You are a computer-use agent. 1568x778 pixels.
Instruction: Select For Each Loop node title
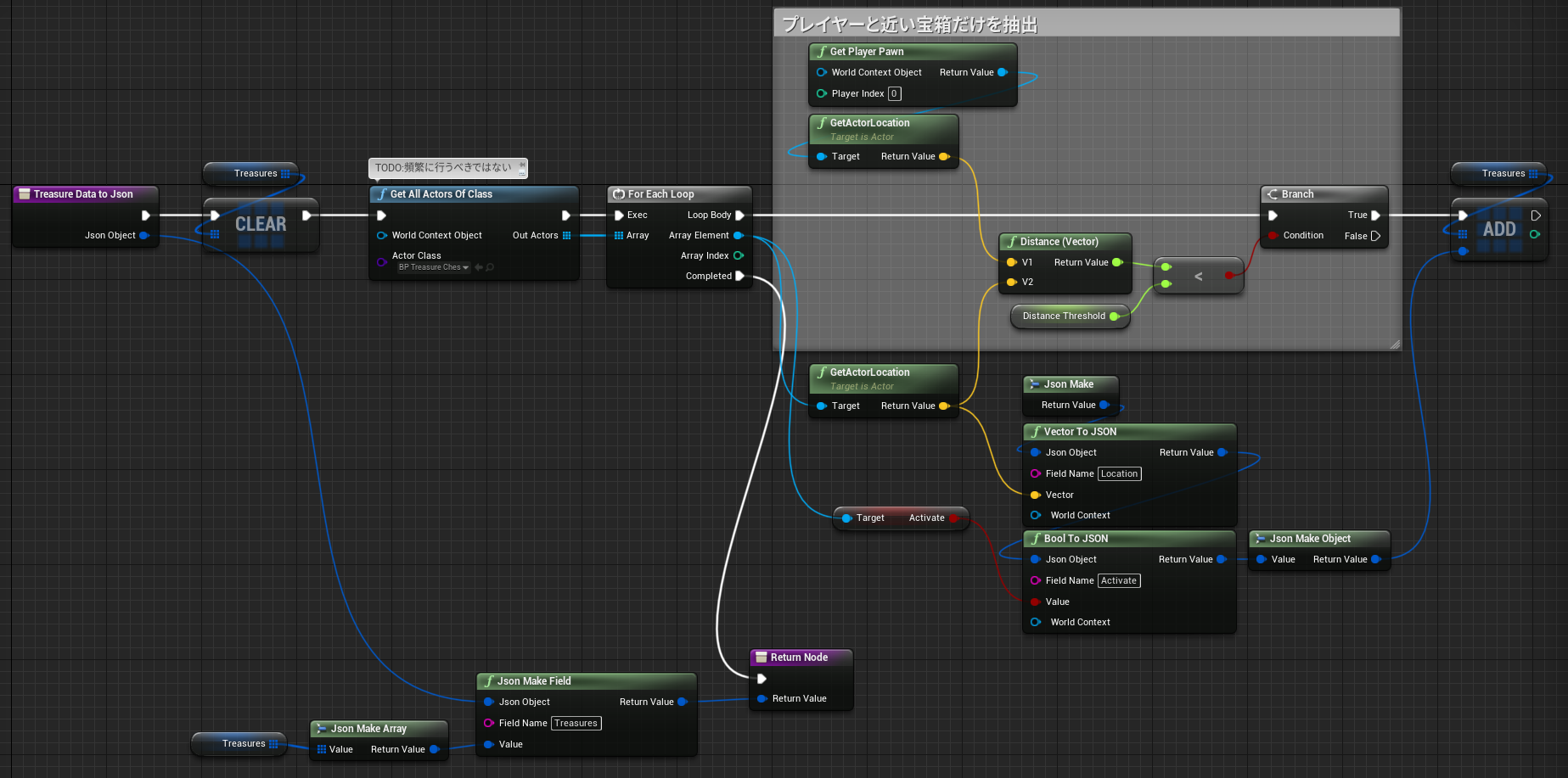point(660,194)
